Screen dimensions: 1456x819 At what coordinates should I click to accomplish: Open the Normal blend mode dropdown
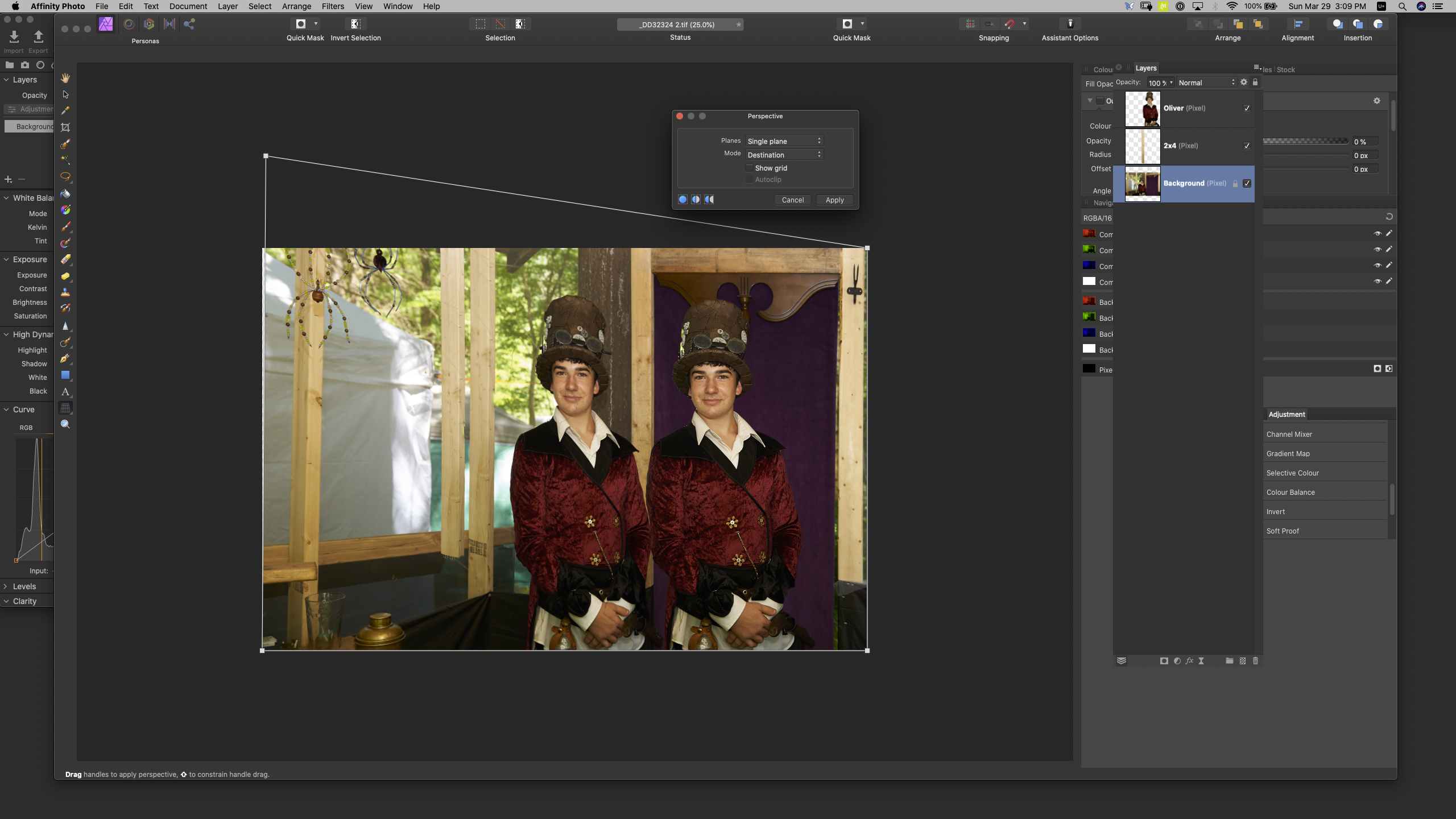click(x=1206, y=82)
